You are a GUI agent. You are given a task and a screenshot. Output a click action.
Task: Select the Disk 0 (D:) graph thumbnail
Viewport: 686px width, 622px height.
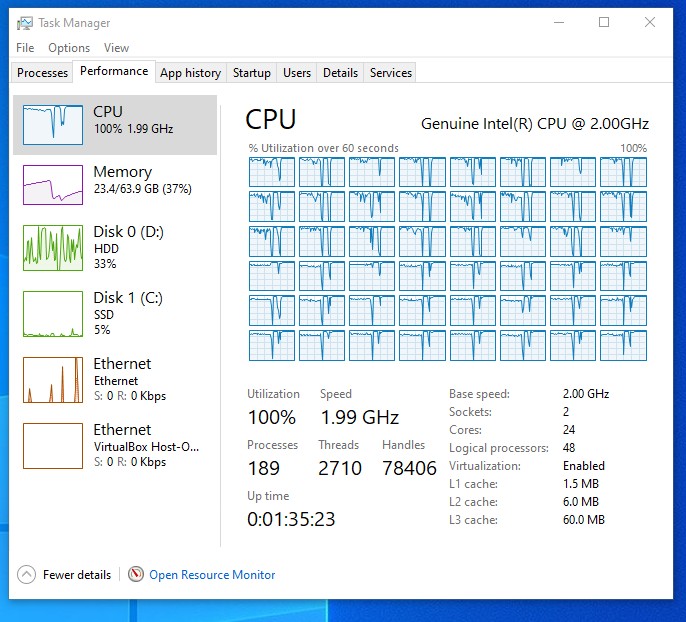pyautogui.click(x=53, y=248)
